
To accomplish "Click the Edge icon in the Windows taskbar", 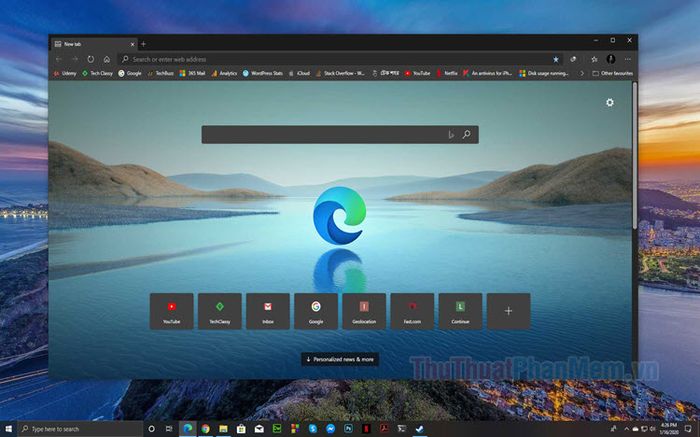I will coord(187,429).
